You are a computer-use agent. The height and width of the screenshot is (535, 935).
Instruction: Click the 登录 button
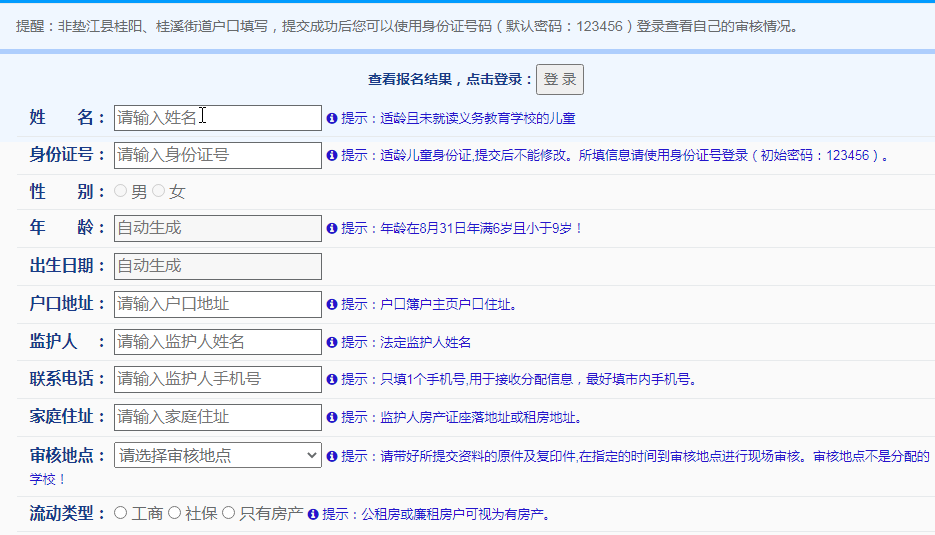click(560, 80)
